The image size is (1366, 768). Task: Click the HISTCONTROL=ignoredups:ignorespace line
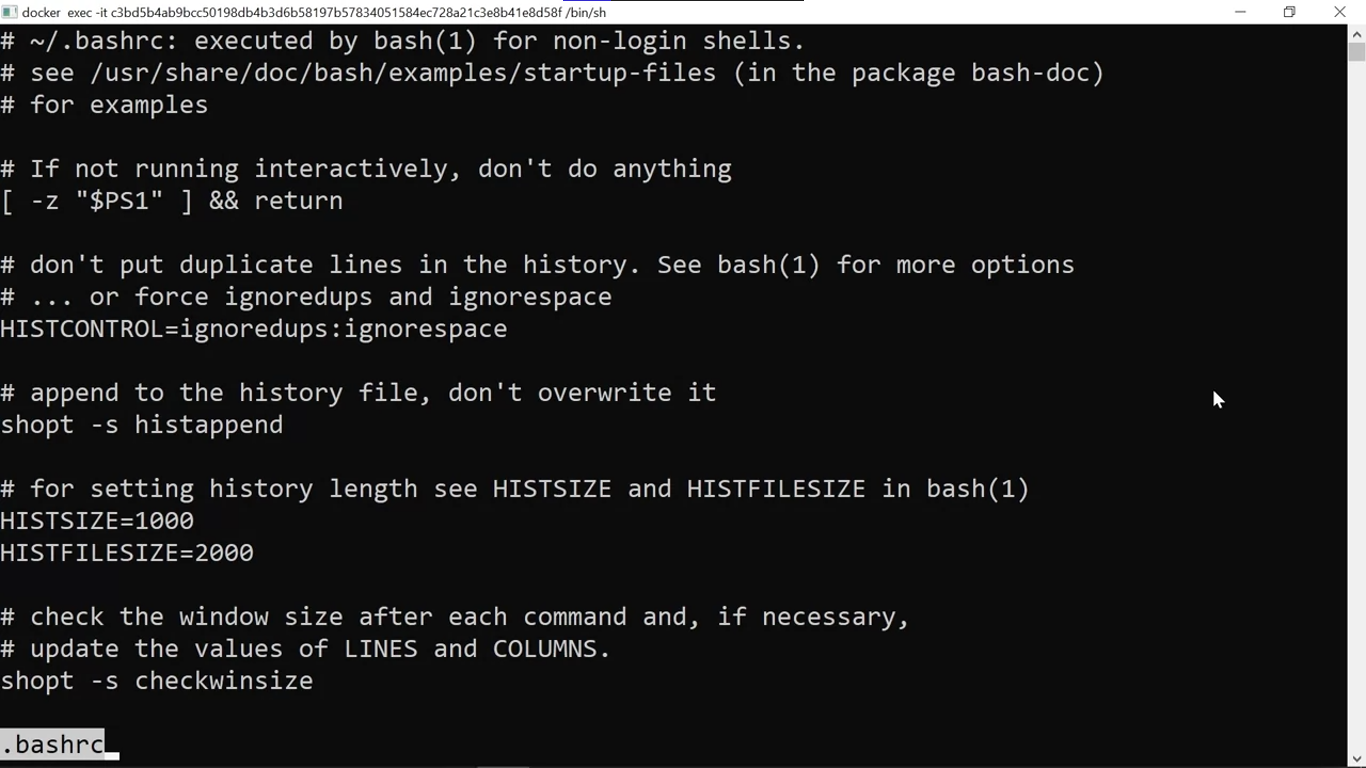tap(254, 329)
